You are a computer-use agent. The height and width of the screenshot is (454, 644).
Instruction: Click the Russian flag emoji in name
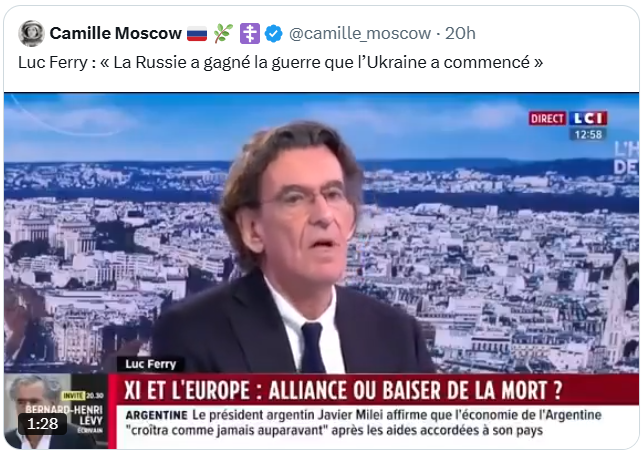[197, 34]
